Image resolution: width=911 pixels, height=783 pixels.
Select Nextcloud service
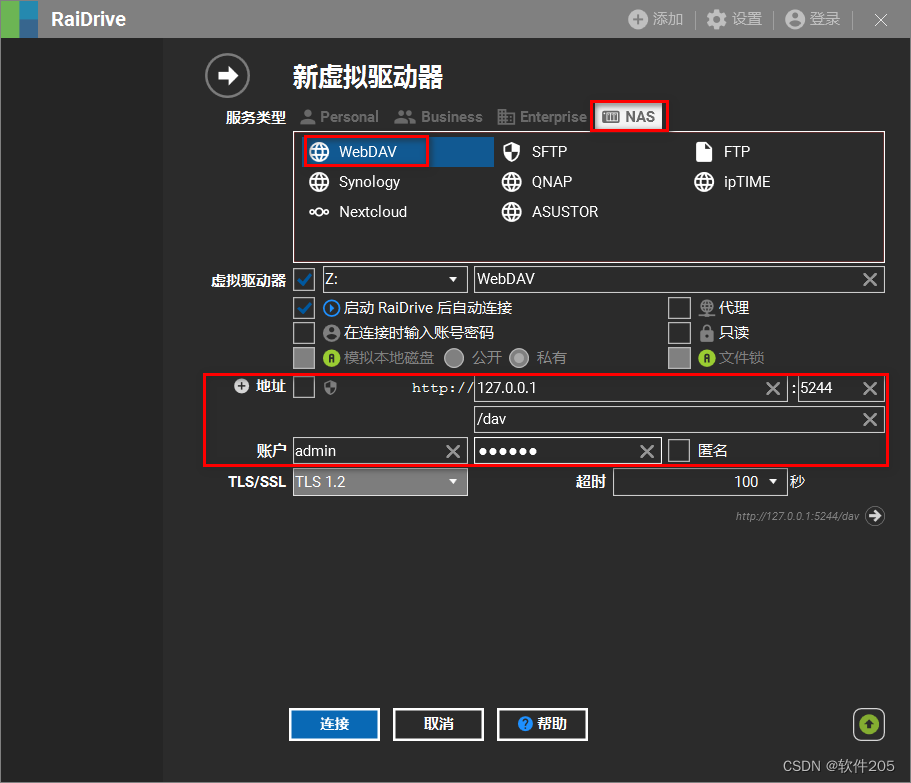(357, 212)
